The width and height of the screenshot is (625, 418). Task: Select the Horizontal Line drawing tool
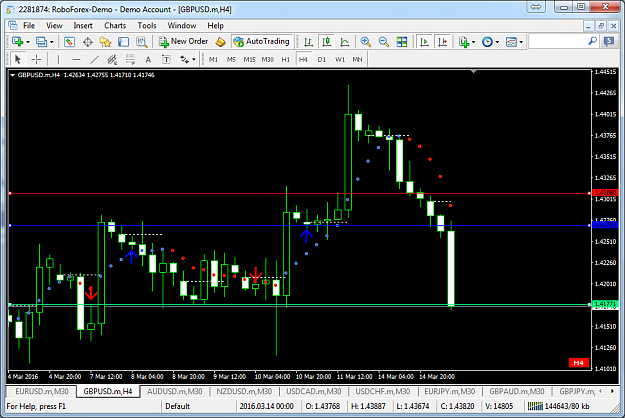pos(77,59)
